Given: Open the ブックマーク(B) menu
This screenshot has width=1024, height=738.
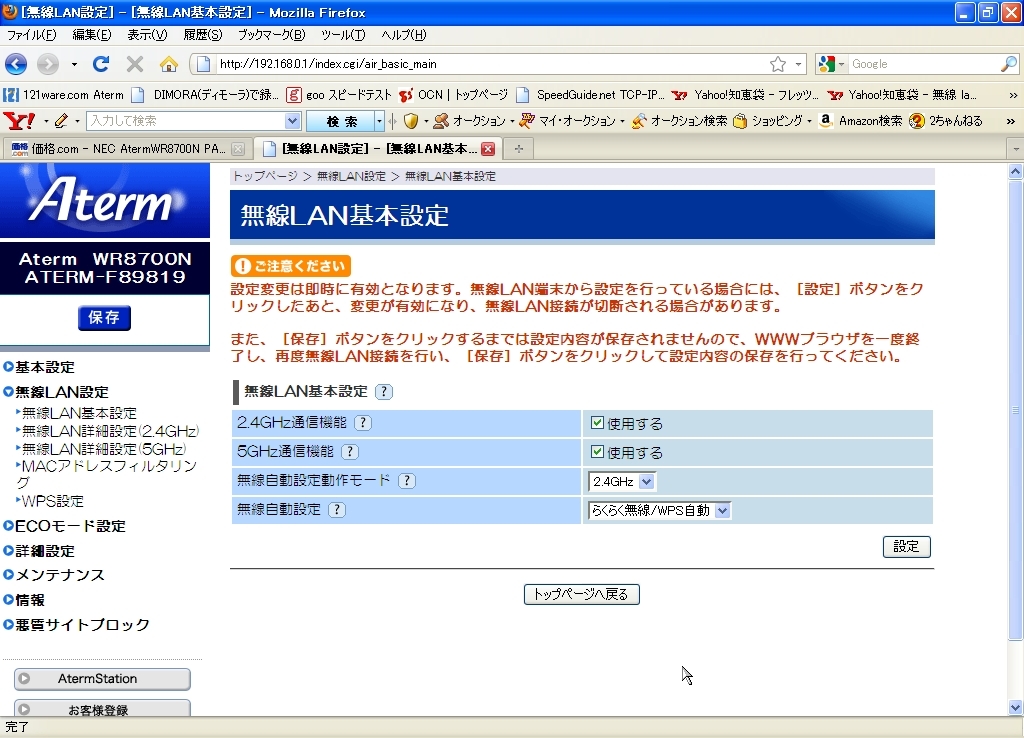Looking at the screenshot, I should tap(270, 35).
